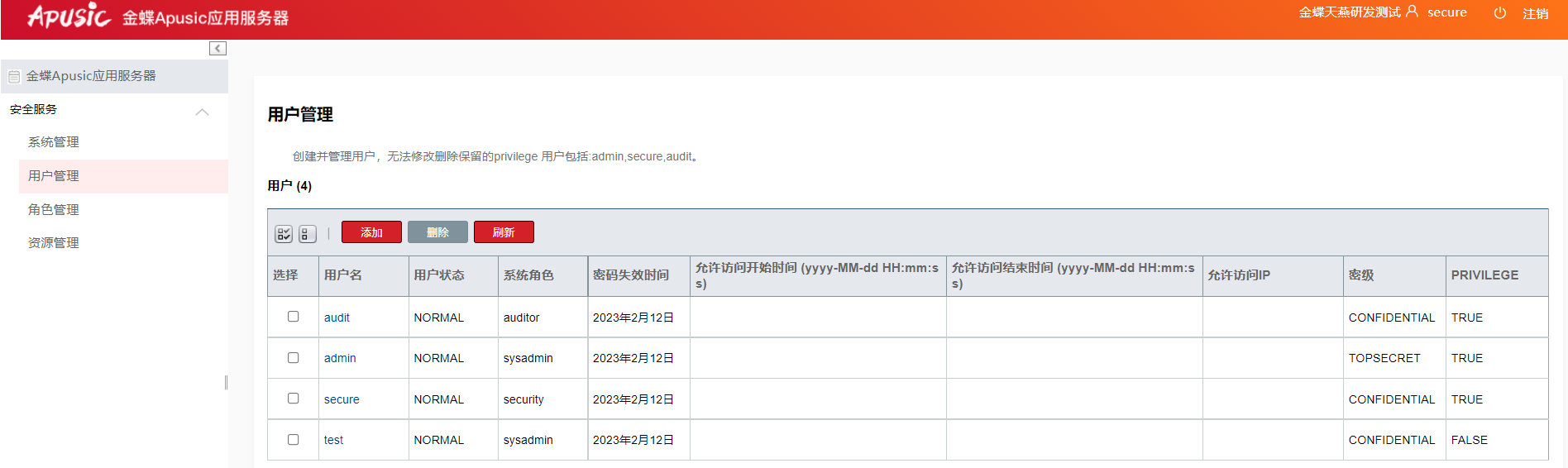
Task: Select the test user row checkbox
Action: point(293,440)
